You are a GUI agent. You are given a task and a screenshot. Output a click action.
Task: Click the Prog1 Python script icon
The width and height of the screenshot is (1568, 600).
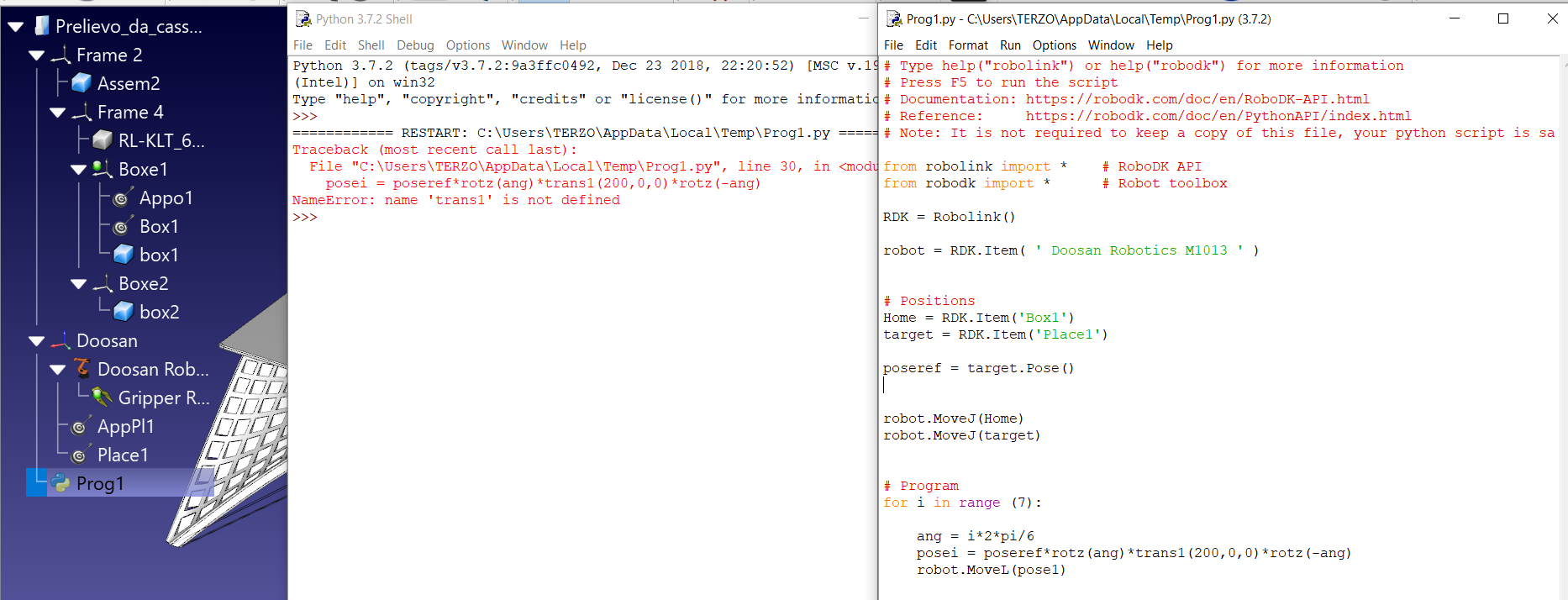(61, 483)
